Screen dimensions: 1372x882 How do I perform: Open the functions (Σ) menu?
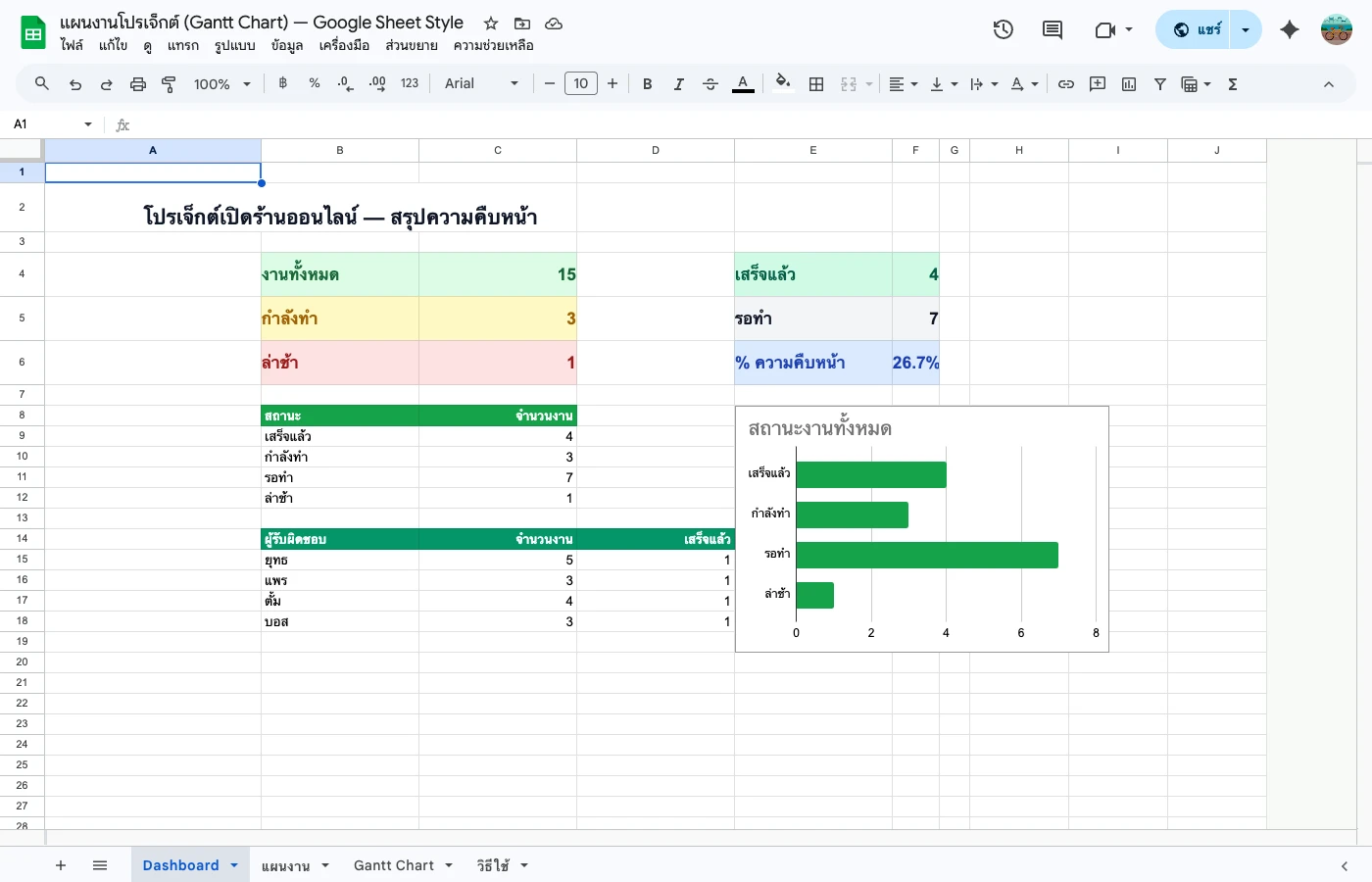(1232, 83)
